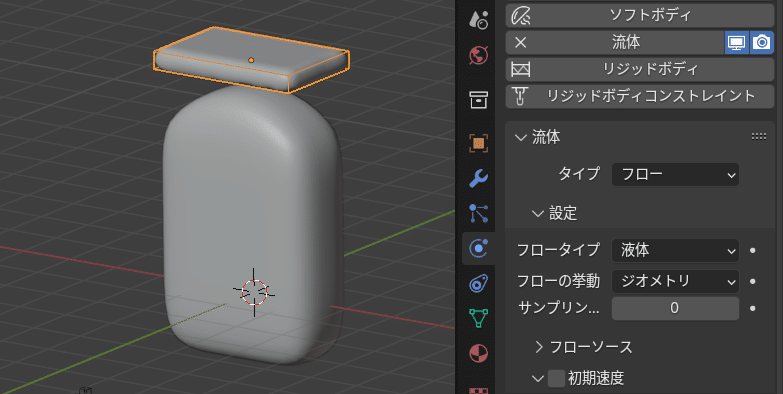Open the タイプ dropdown showing フロー
Image resolution: width=783 pixels, height=394 pixels.
pyautogui.click(x=675, y=175)
